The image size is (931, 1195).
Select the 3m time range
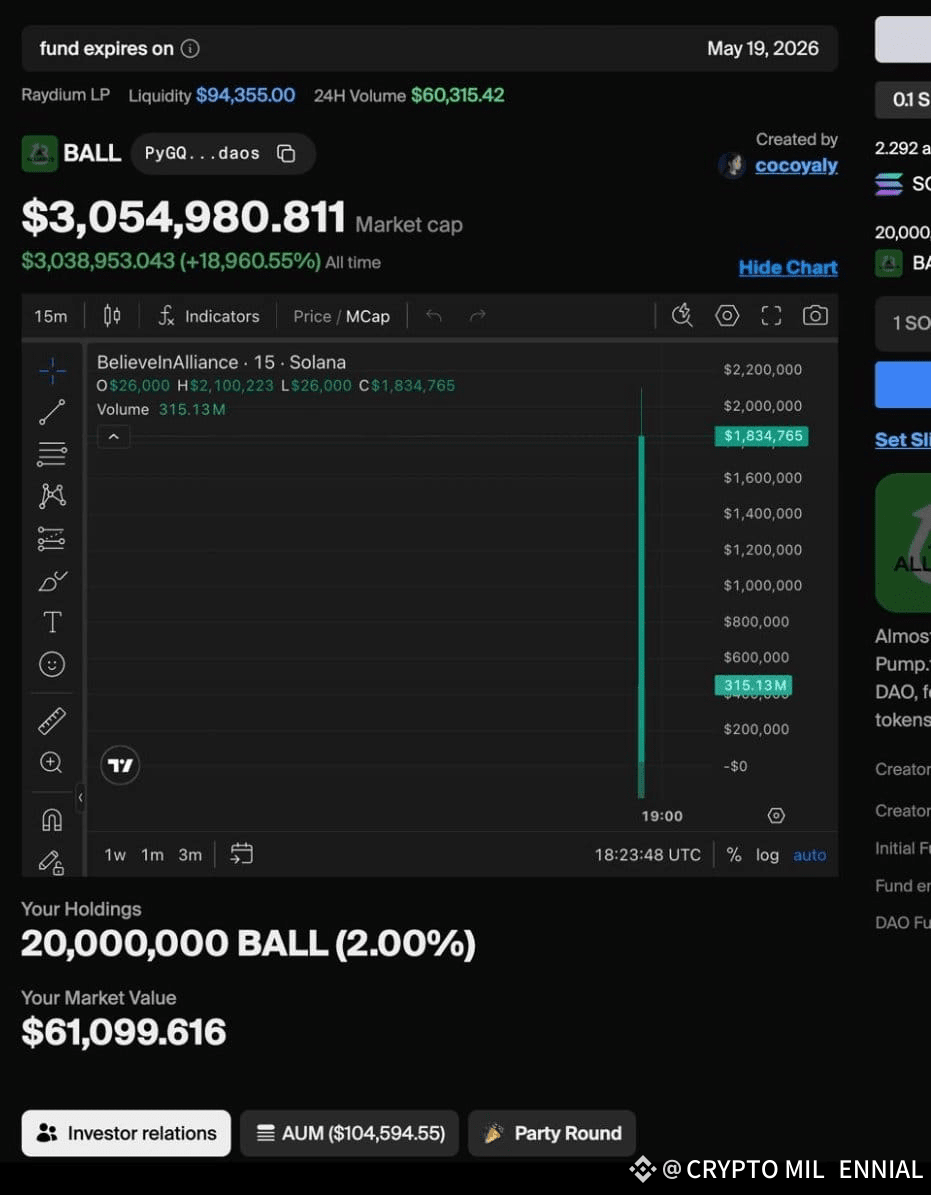tap(190, 855)
